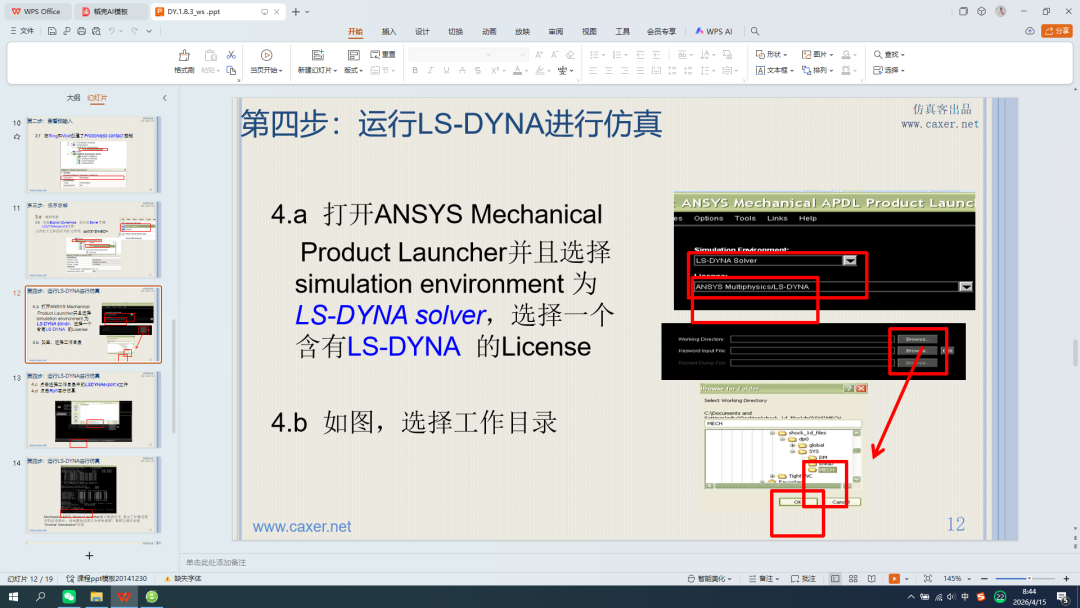Open File Explorer from the taskbar
This screenshot has height=608, width=1080.
click(x=96, y=597)
